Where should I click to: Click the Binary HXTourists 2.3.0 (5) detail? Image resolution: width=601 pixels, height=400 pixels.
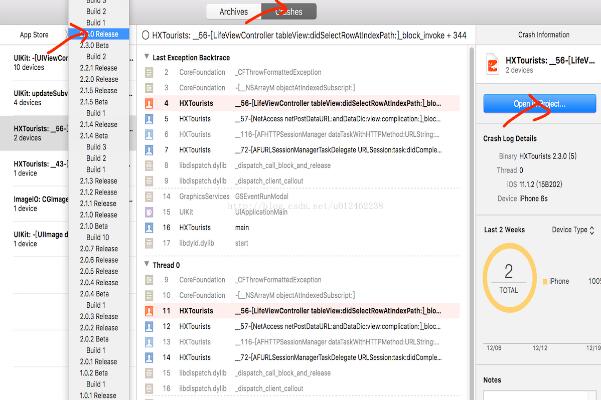[x=537, y=156]
